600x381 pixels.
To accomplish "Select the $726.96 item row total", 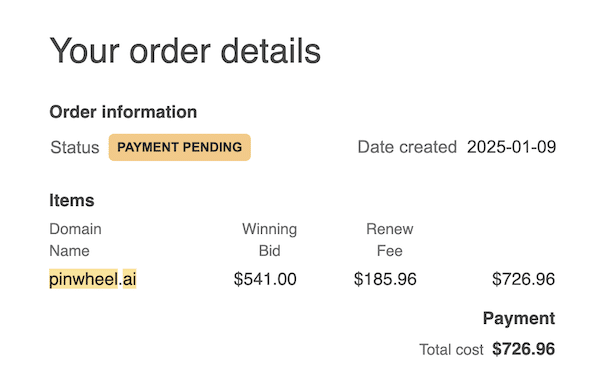I will (x=523, y=279).
